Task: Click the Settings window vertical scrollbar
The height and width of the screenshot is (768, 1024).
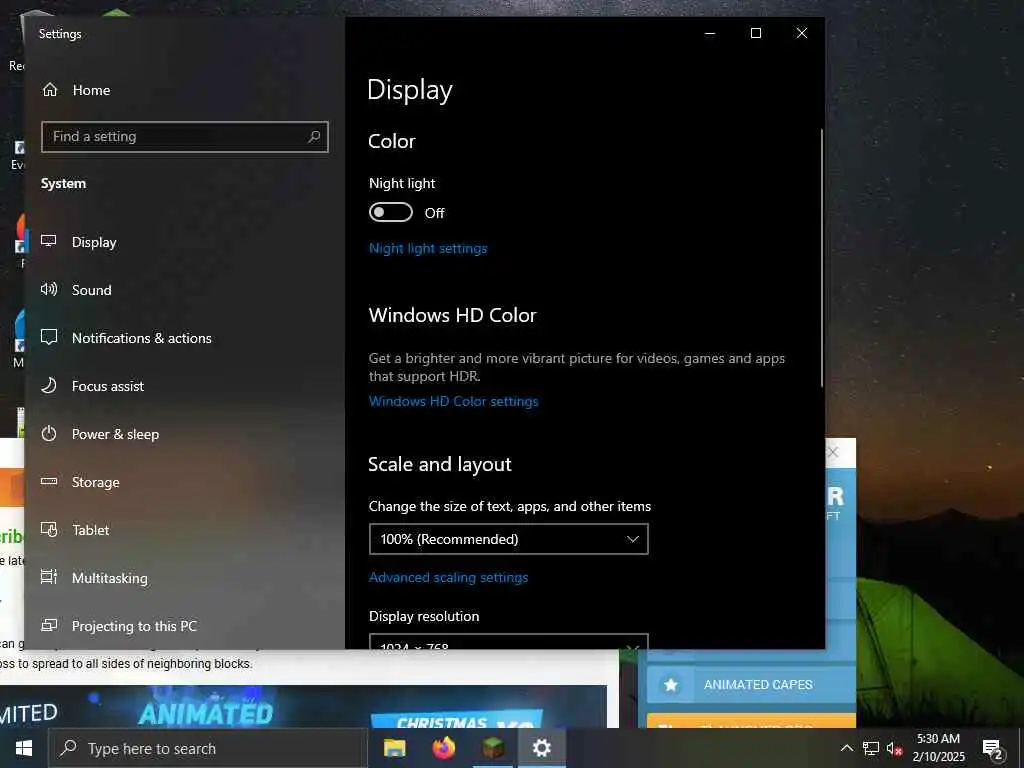Action: [x=821, y=257]
